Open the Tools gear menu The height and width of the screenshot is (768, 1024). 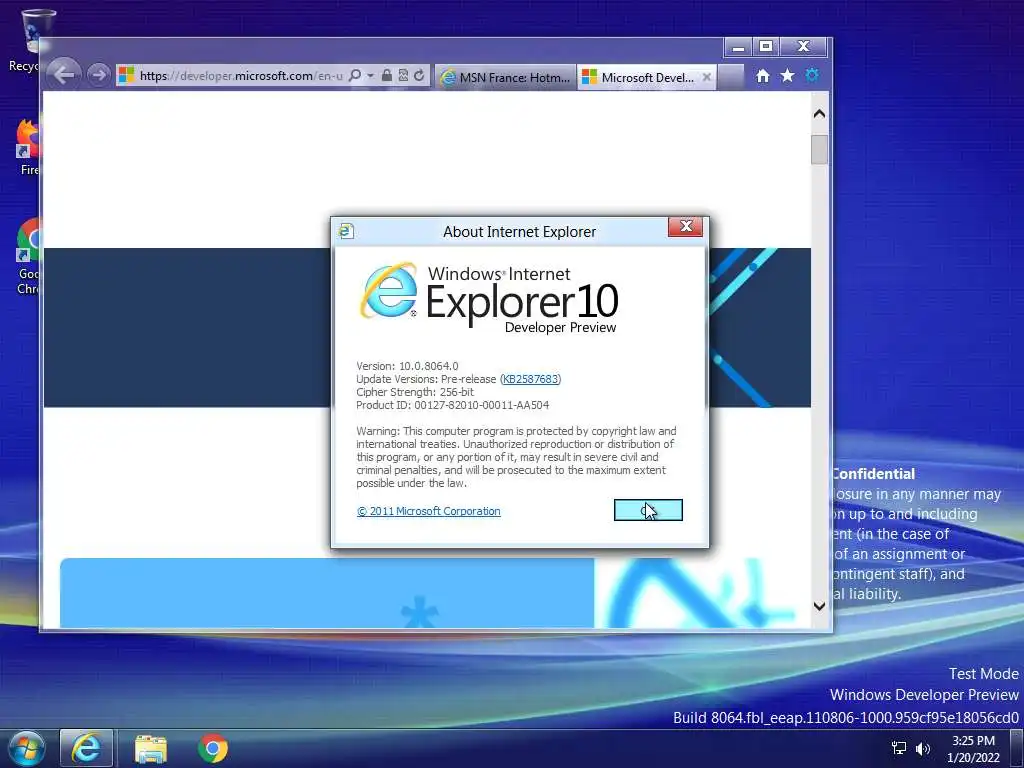pos(812,76)
